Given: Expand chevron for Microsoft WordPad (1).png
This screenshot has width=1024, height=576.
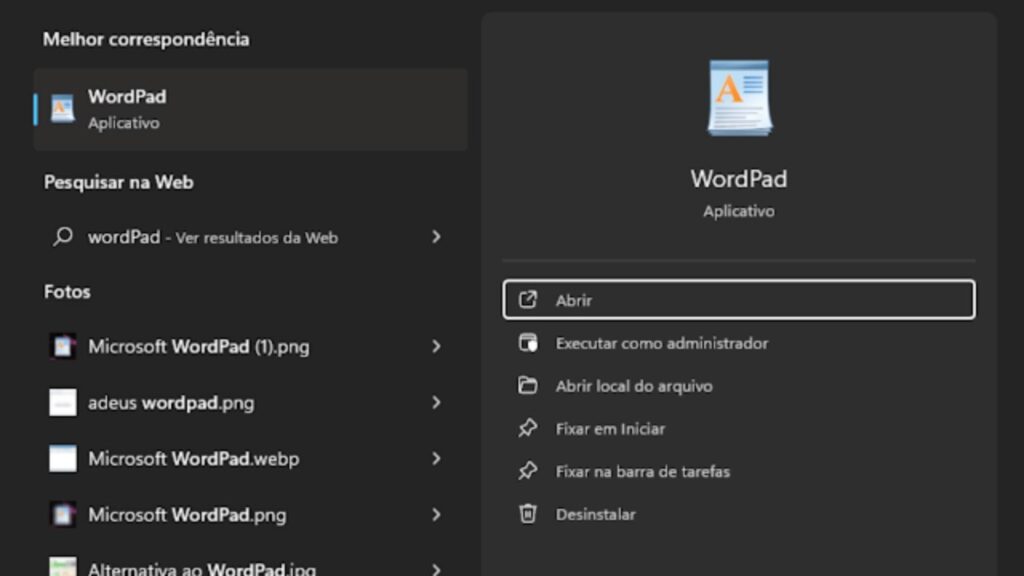Looking at the screenshot, I should [436, 347].
